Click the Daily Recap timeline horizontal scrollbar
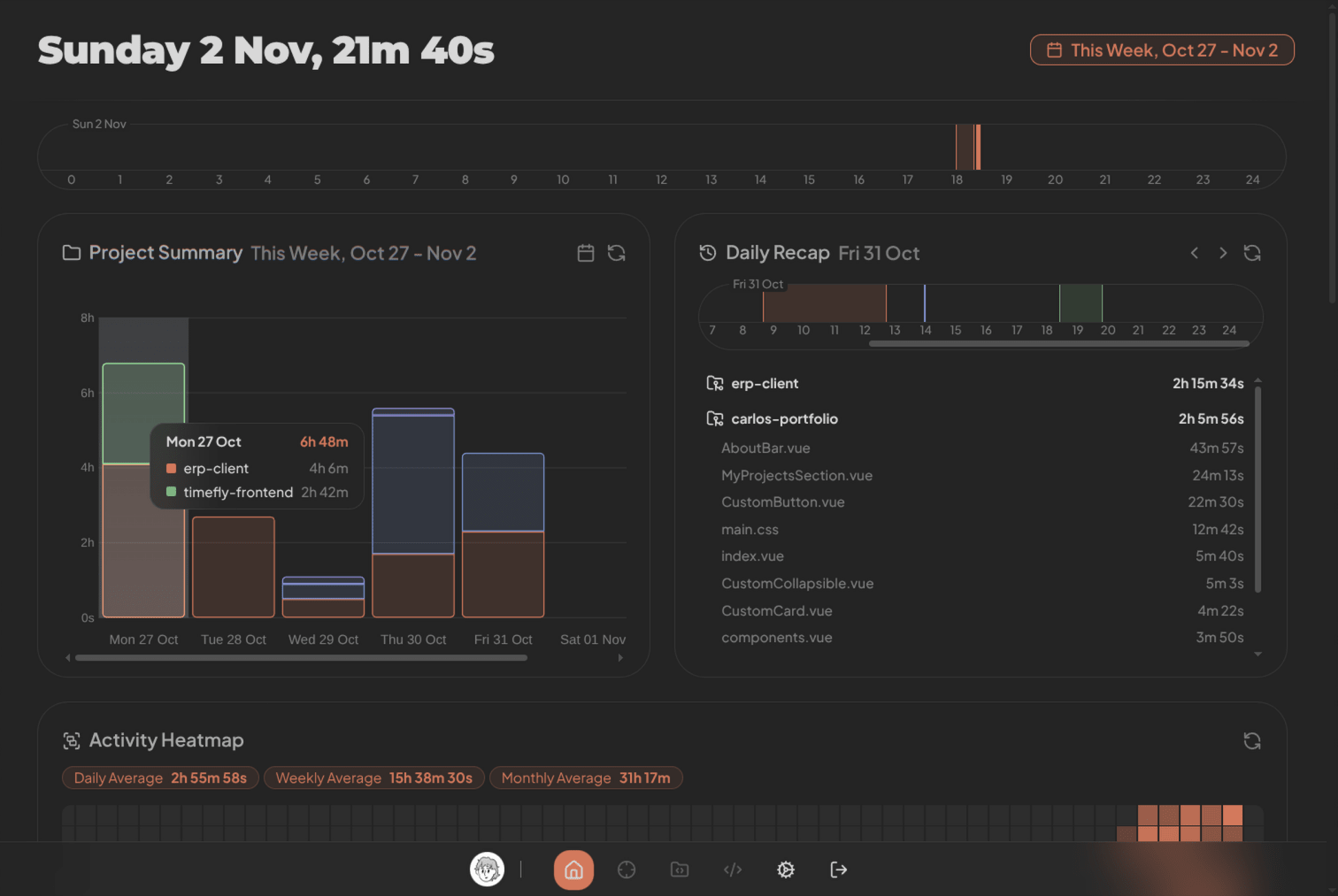Viewport: 1338px width, 896px height. (x=1058, y=343)
